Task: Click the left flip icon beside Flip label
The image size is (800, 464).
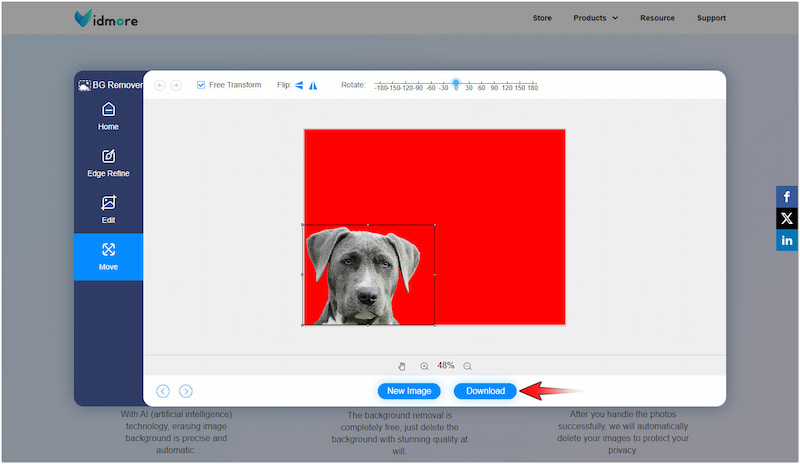Action: click(x=299, y=85)
